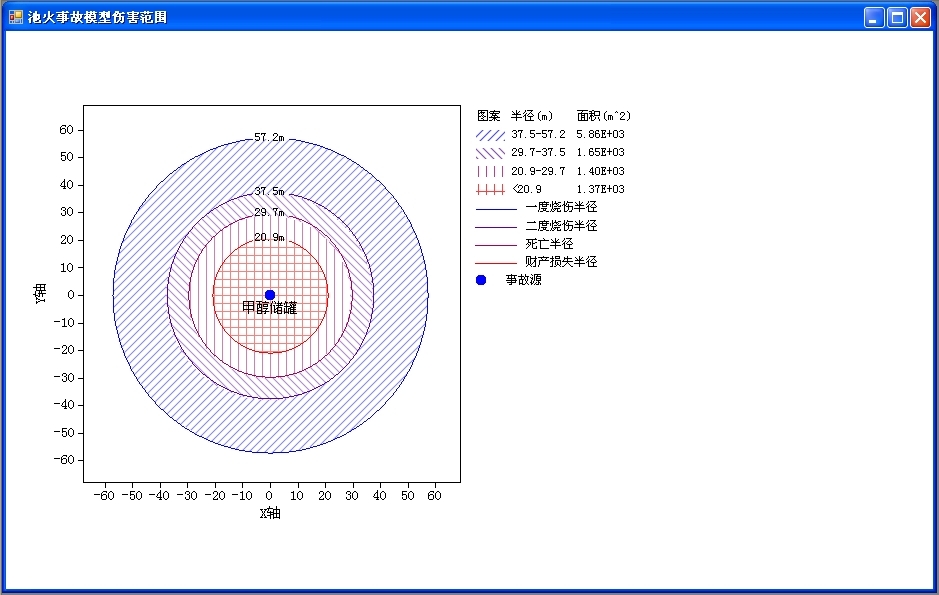Click the Y-axis tick label -50
The image size is (939, 595).
point(63,433)
